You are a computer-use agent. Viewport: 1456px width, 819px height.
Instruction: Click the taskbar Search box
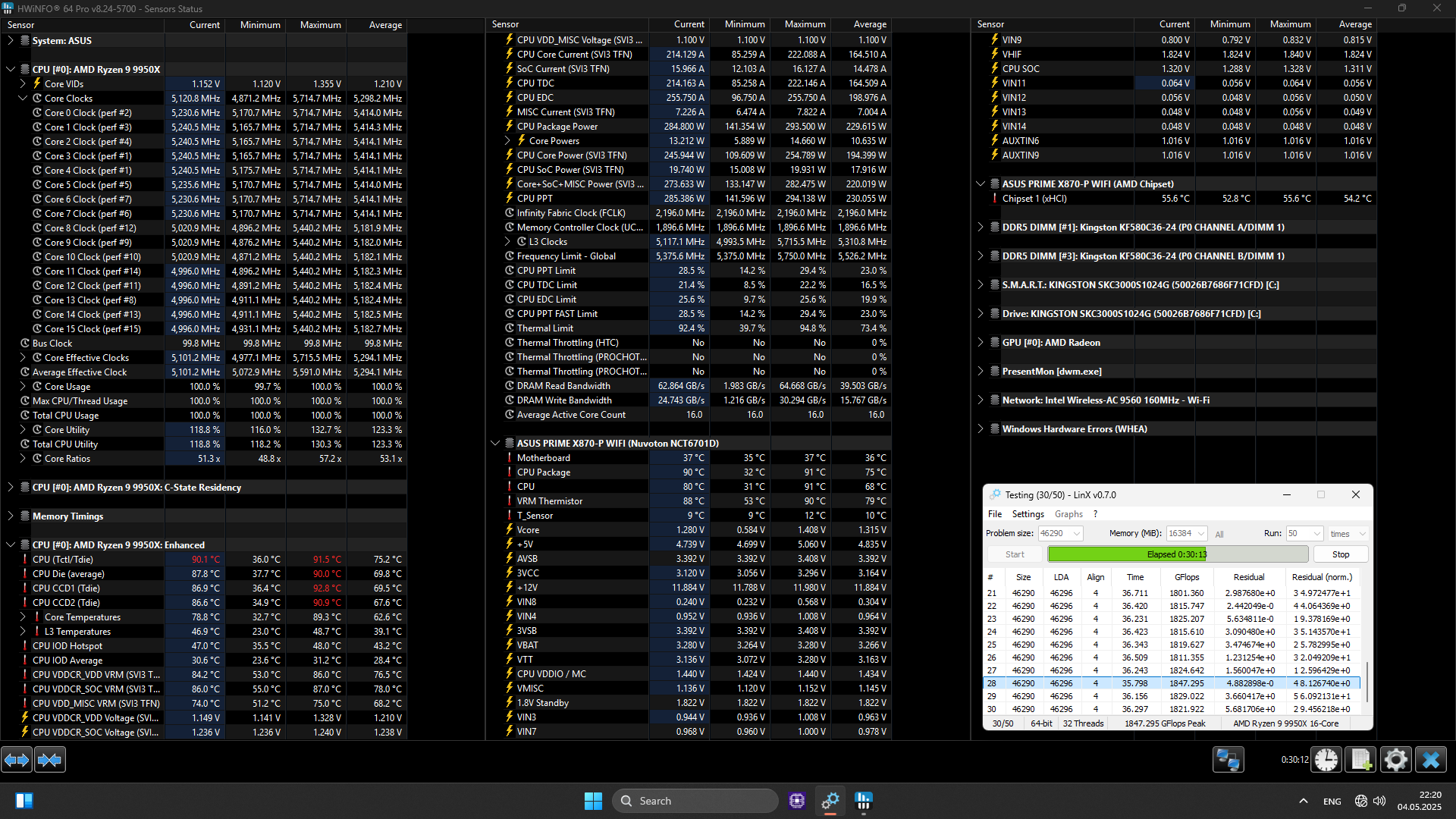pyautogui.click(x=695, y=801)
